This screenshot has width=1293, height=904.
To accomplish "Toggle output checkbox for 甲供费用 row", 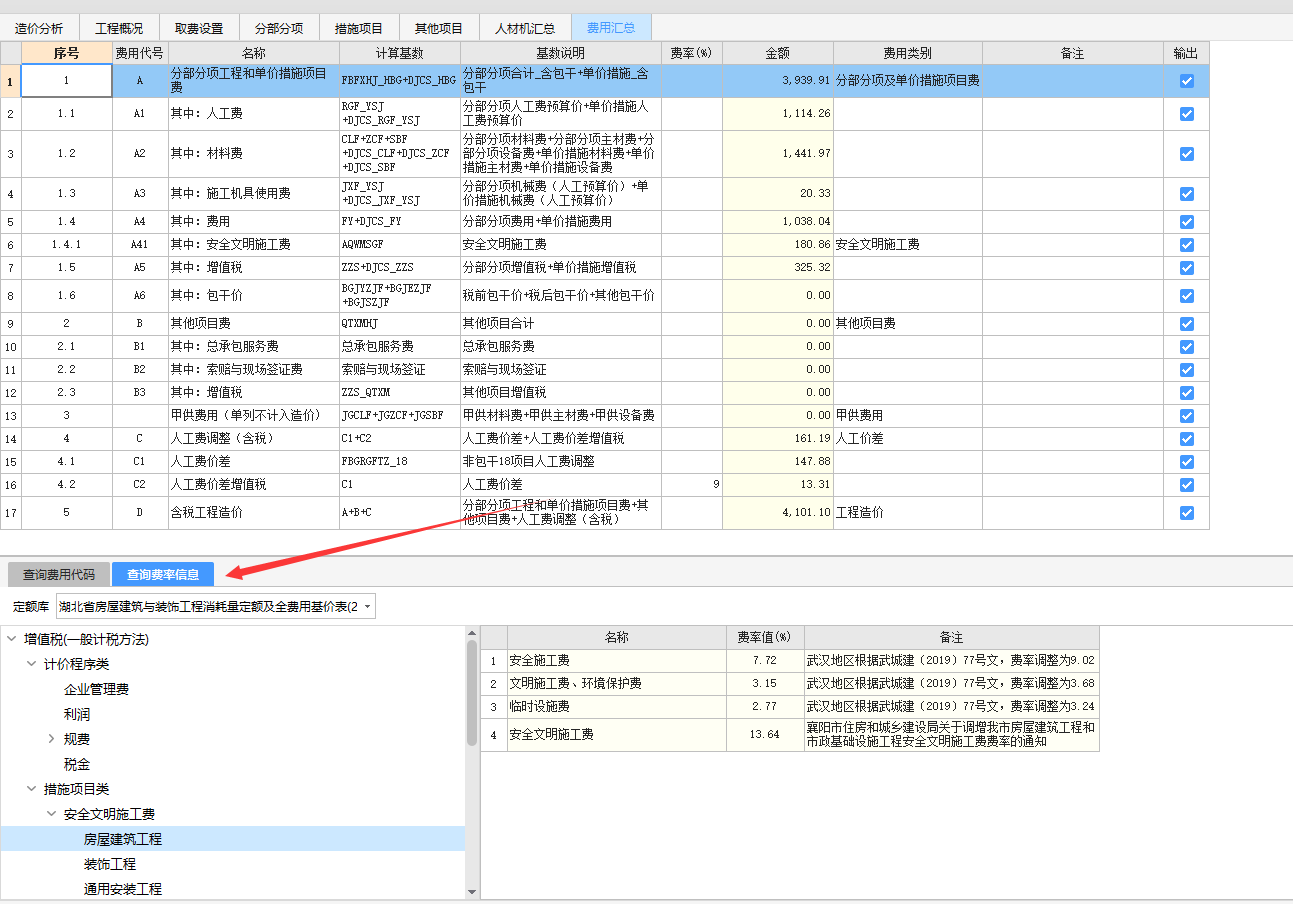I will 1186,416.
